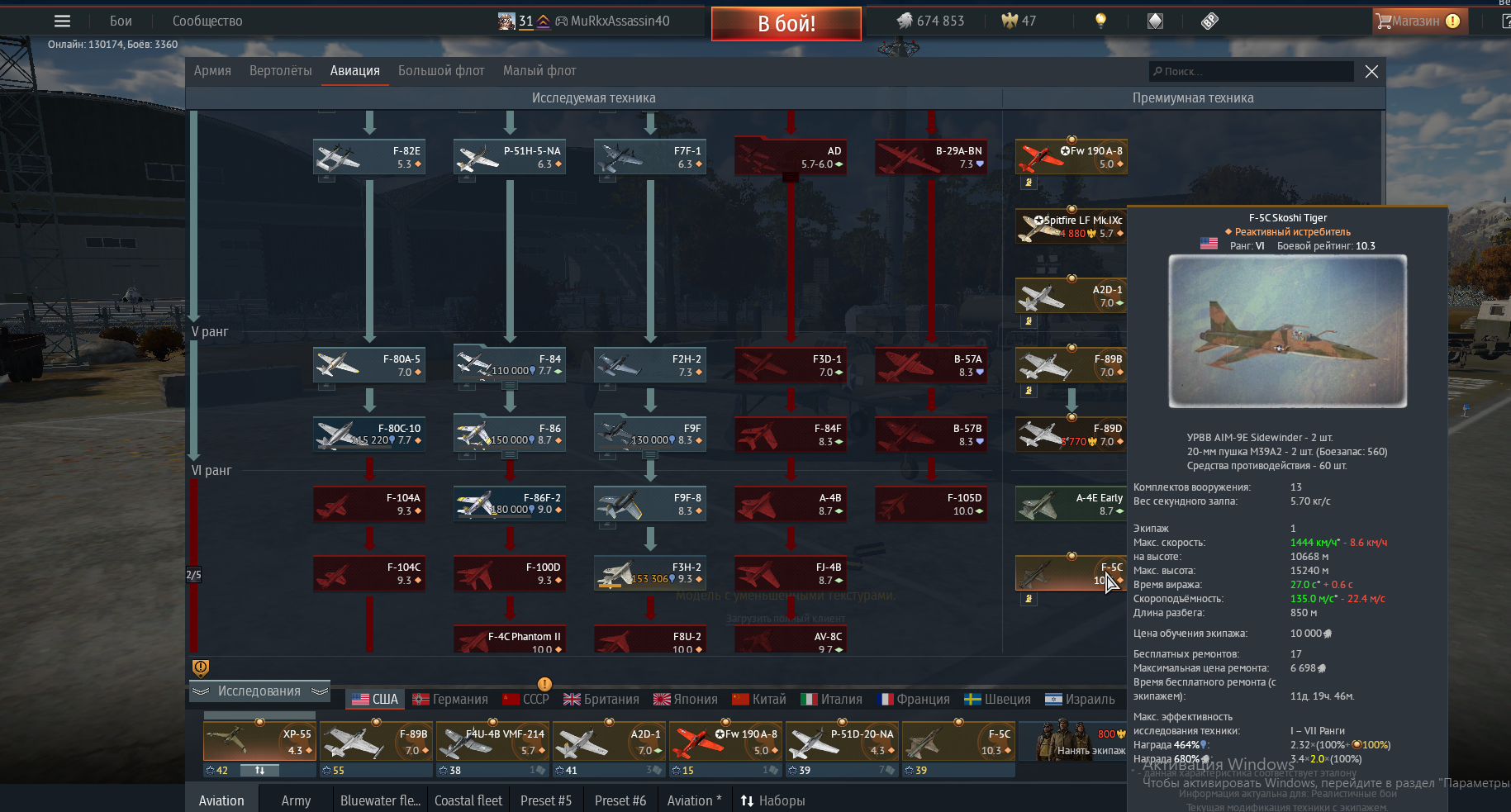This screenshot has height=812, width=1511.
Task: Click the Silver Lions balance 674 853
Action: pyautogui.click(x=931, y=21)
